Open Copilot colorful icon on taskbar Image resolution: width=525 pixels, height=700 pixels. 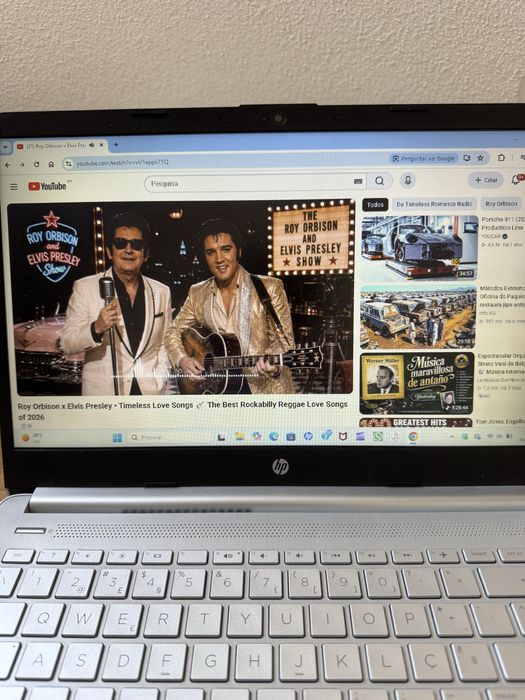click(257, 437)
